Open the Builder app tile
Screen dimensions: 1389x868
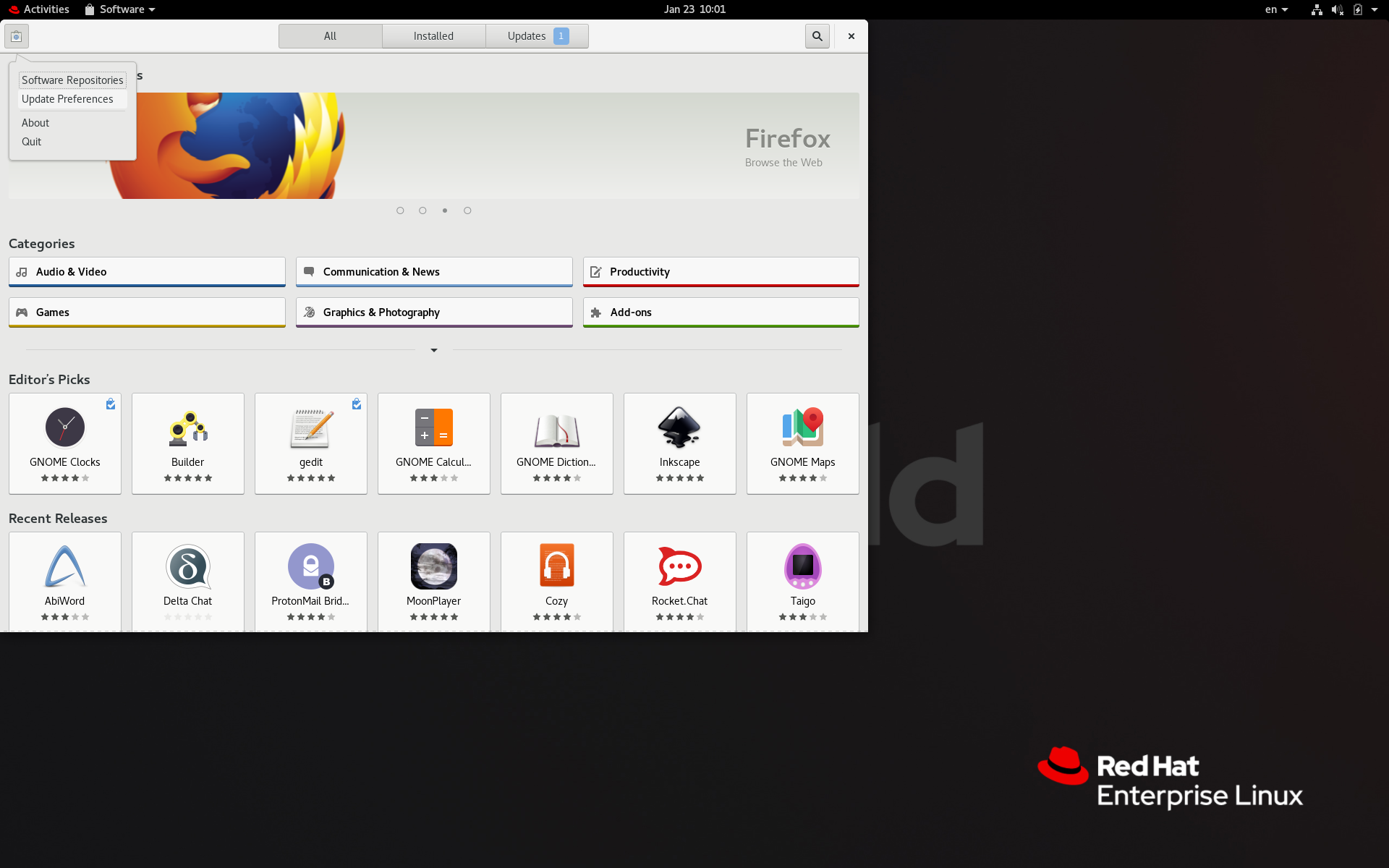188,443
